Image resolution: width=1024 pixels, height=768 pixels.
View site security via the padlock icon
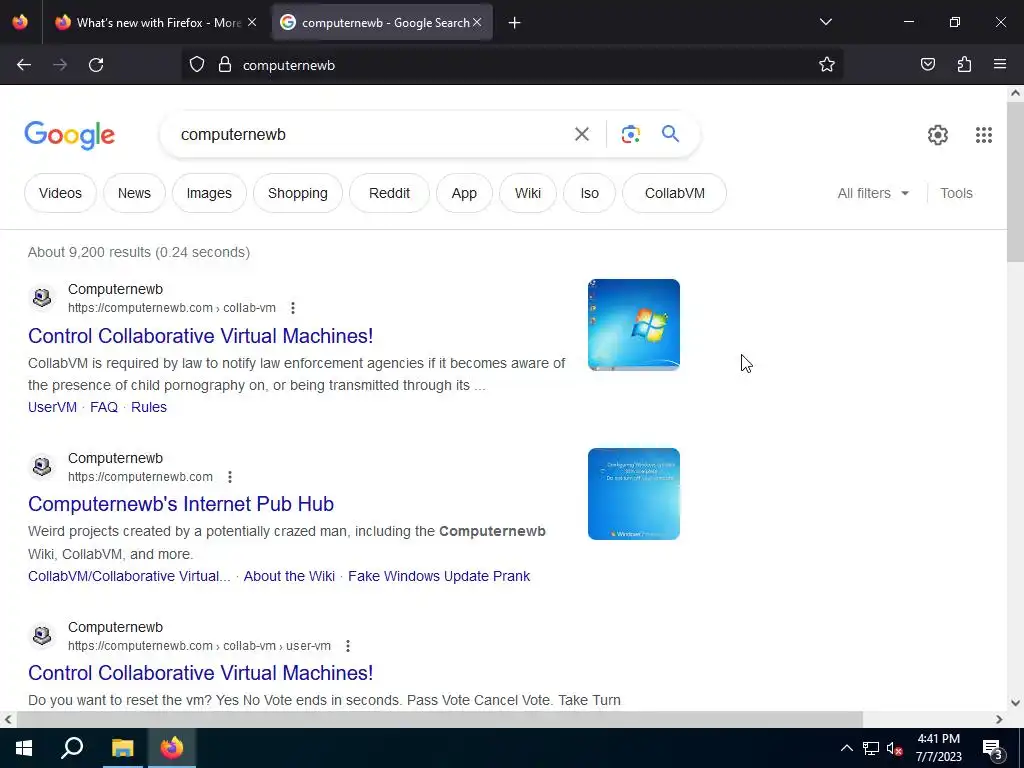tap(225, 65)
